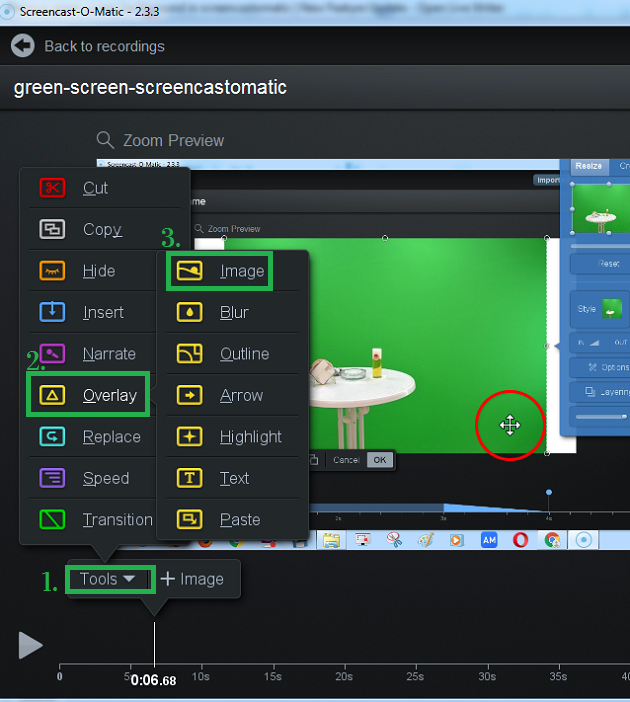Click Zoom Preview label
The height and width of the screenshot is (702, 630).
coord(173,140)
